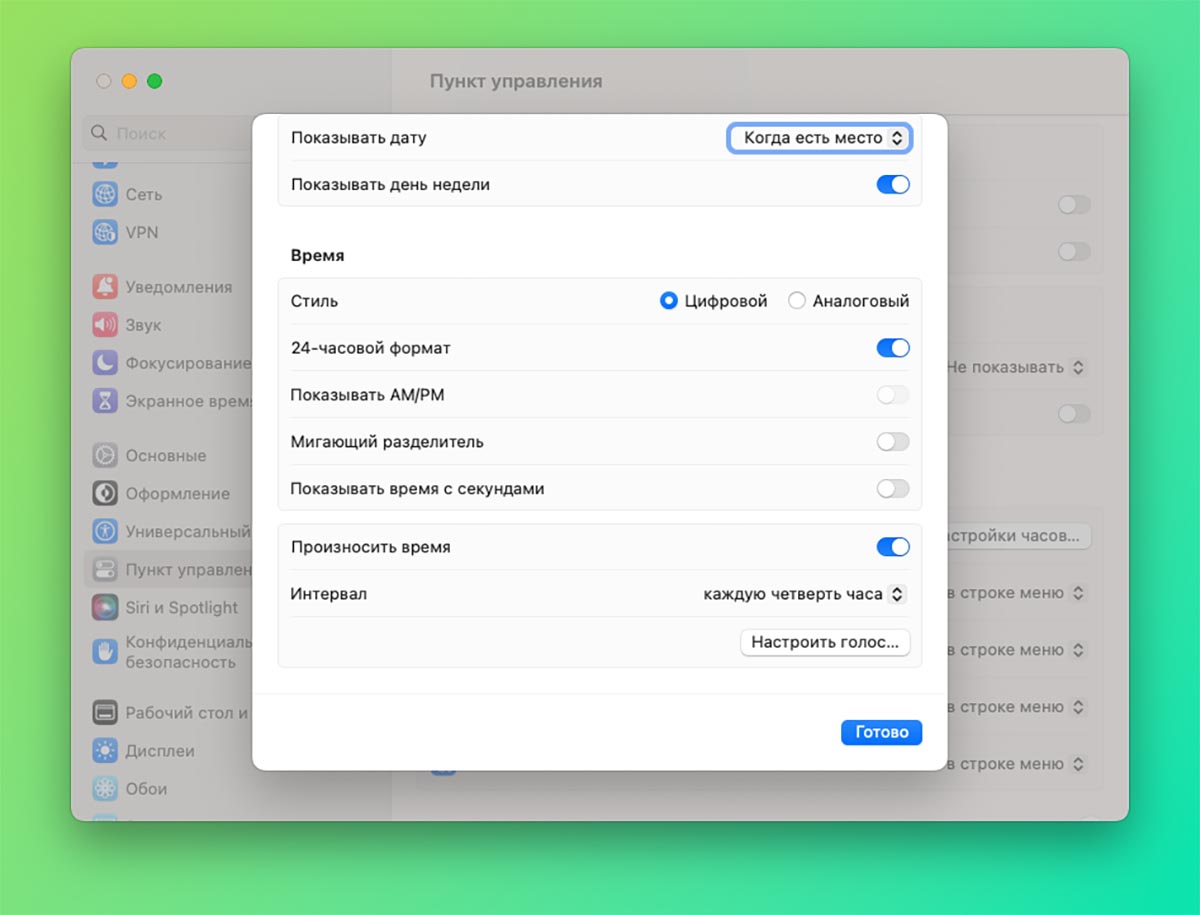Screen dimensions: 1200x915
Task: Open the Wallpaper (Обои) flower icon
Action: 105,789
